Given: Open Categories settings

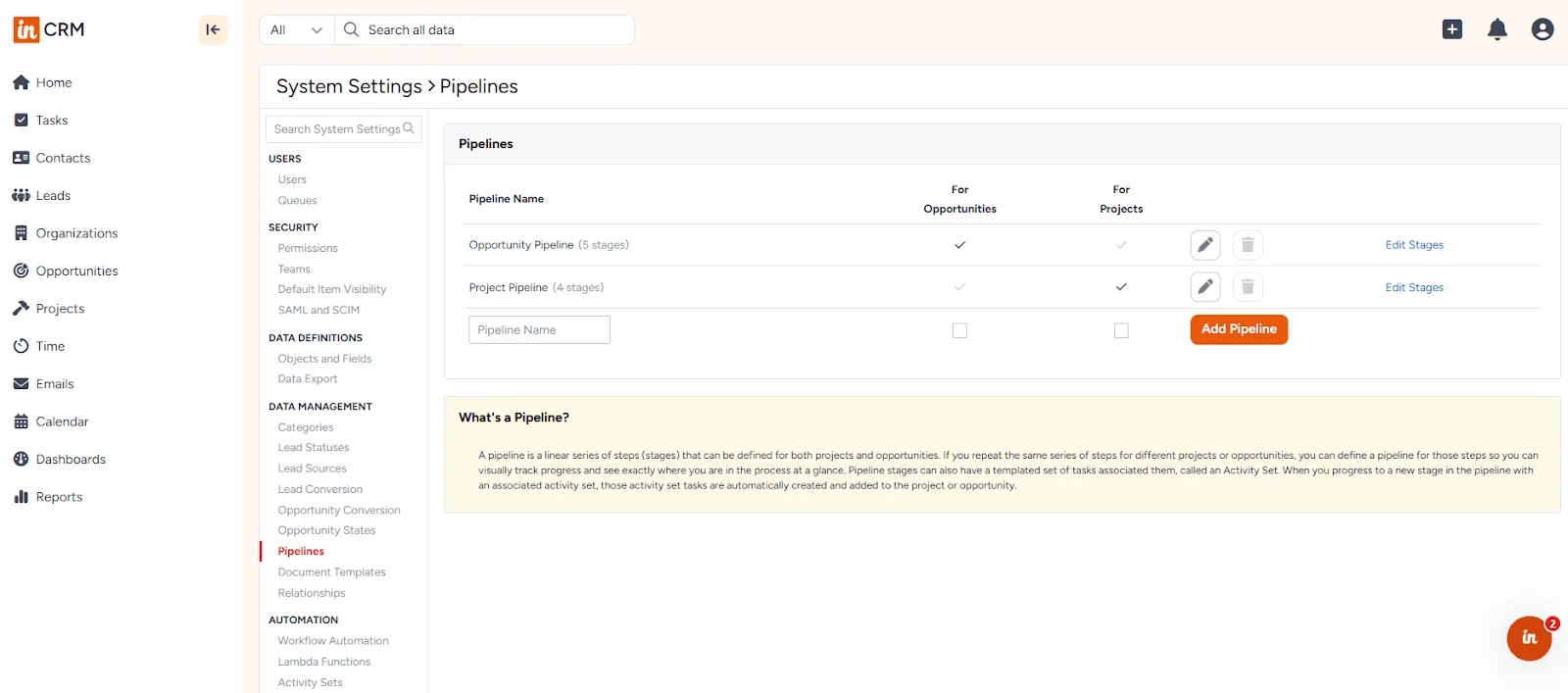Looking at the screenshot, I should tap(306, 427).
